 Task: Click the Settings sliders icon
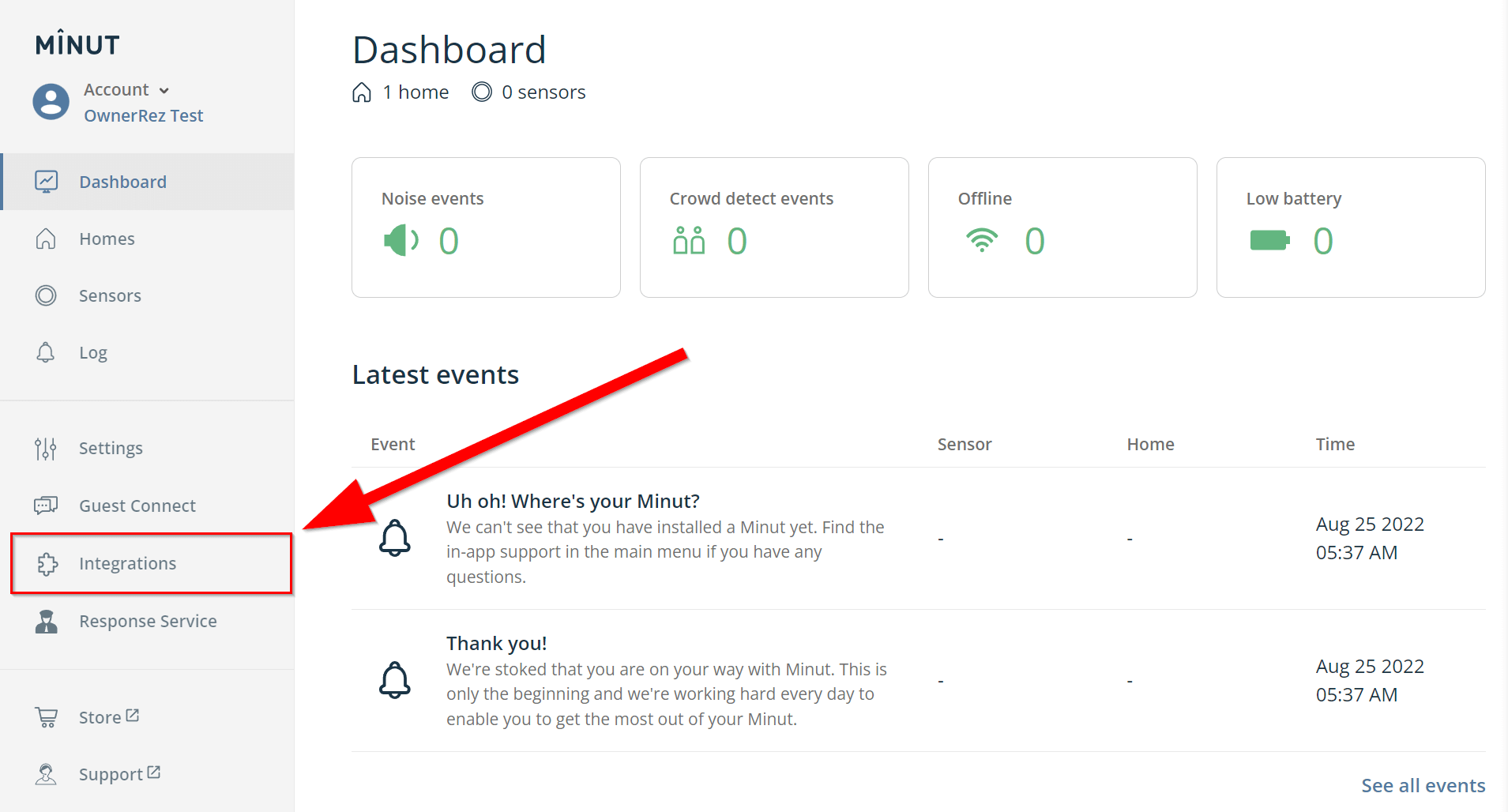click(46, 448)
